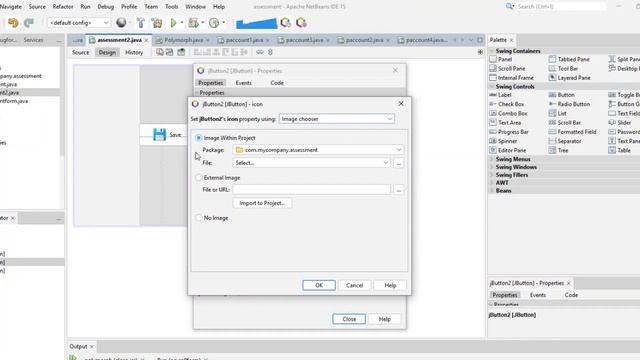Select Image Within Project radio option
640x360 pixels.
(199, 138)
